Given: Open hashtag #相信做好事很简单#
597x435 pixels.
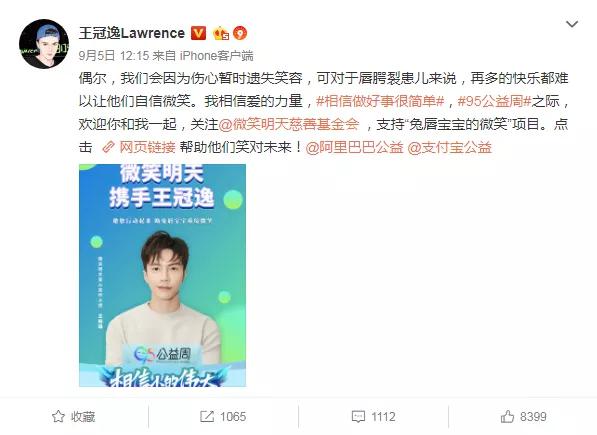Looking at the screenshot, I should (x=380, y=101).
